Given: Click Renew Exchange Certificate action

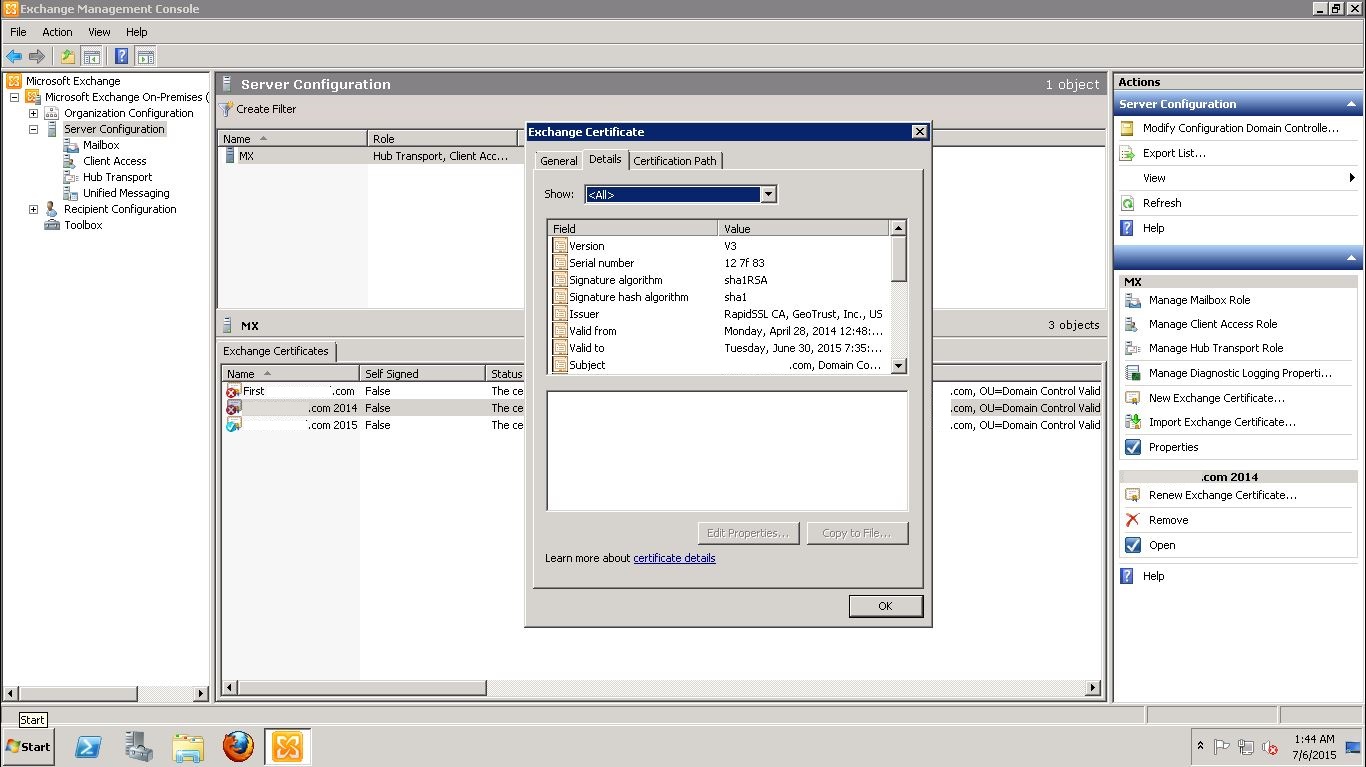Looking at the screenshot, I should point(1222,495).
